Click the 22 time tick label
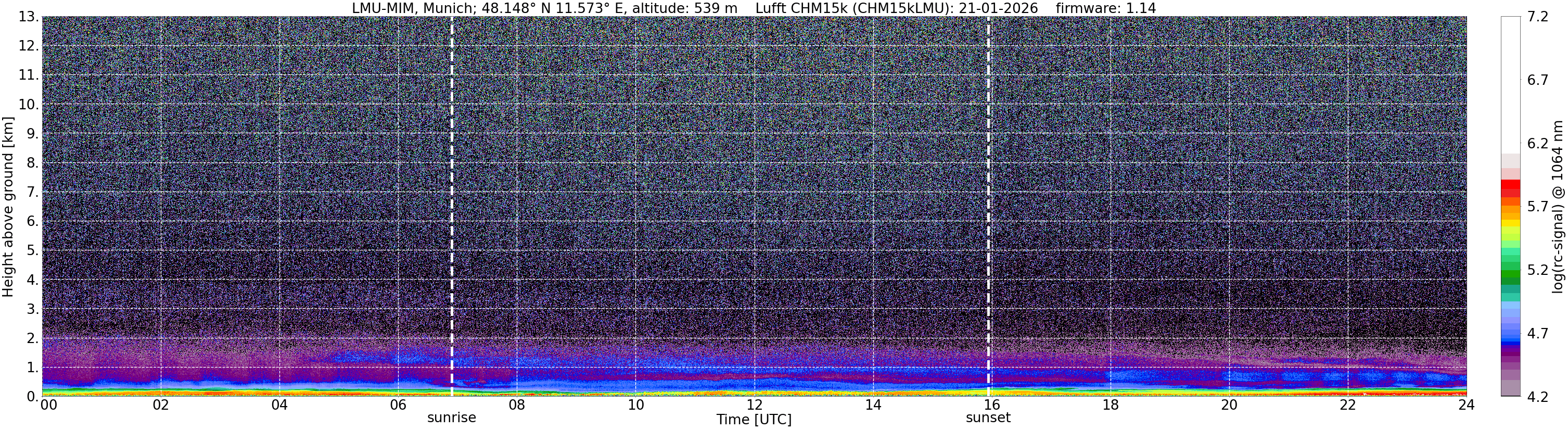 pos(1348,405)
